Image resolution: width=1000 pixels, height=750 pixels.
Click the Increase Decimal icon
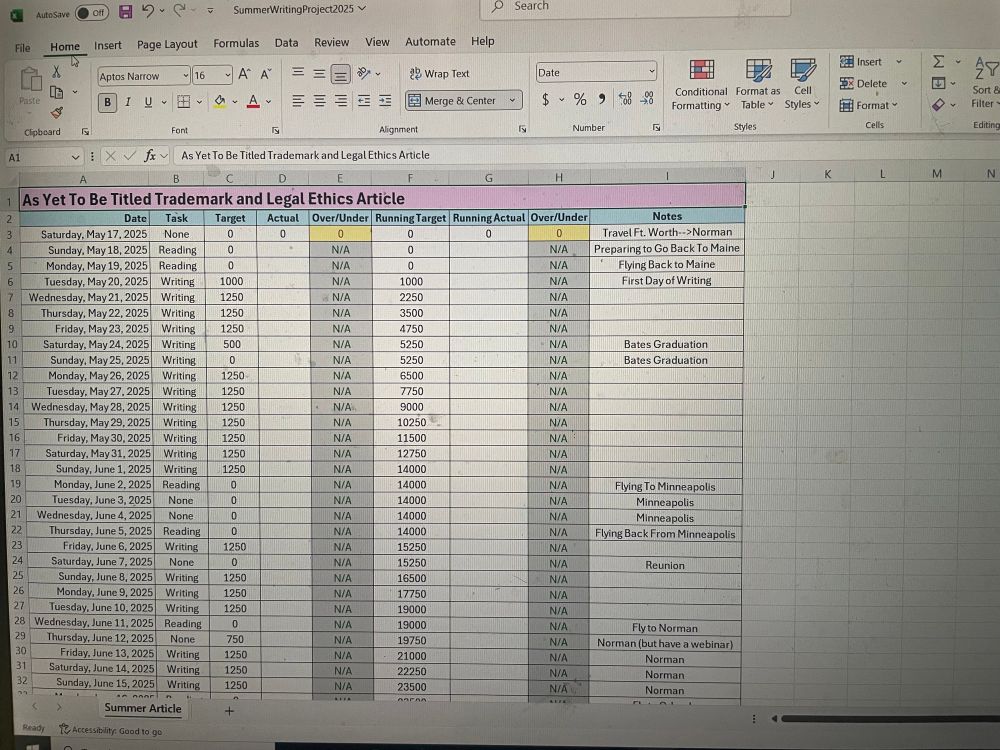[625, 98]
